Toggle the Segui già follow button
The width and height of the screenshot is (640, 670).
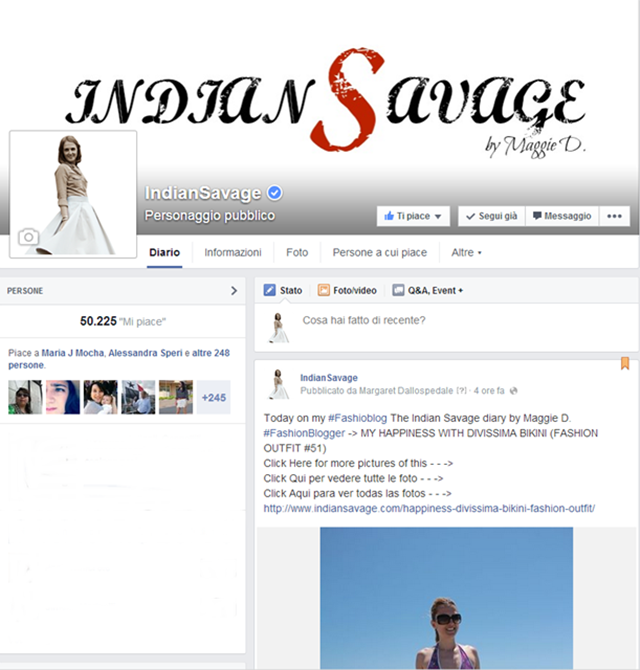[x=492, y=216]
